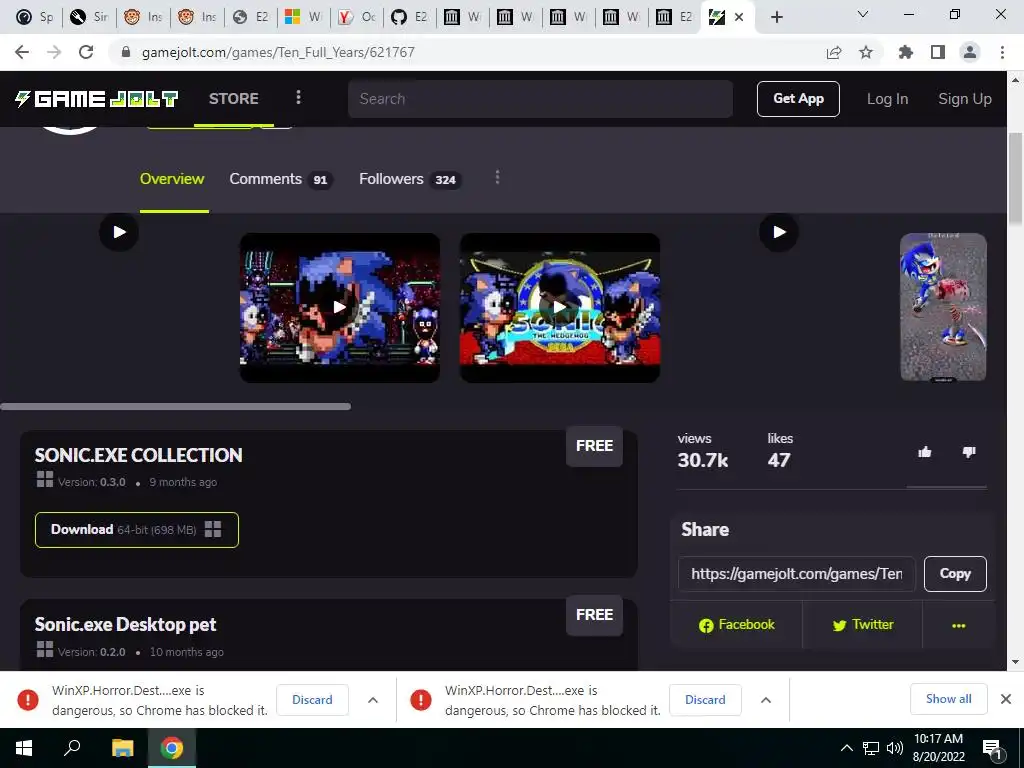Open a new browser tab
This screenshot has height=768, width=1024.
[776, 17]
